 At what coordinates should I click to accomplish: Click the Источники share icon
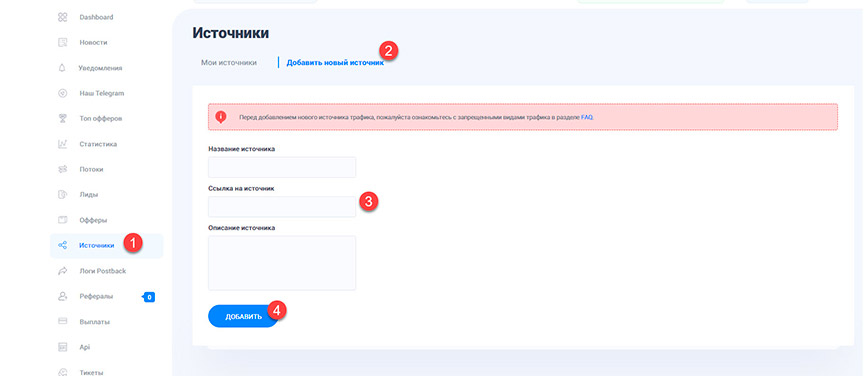(62, 245)
